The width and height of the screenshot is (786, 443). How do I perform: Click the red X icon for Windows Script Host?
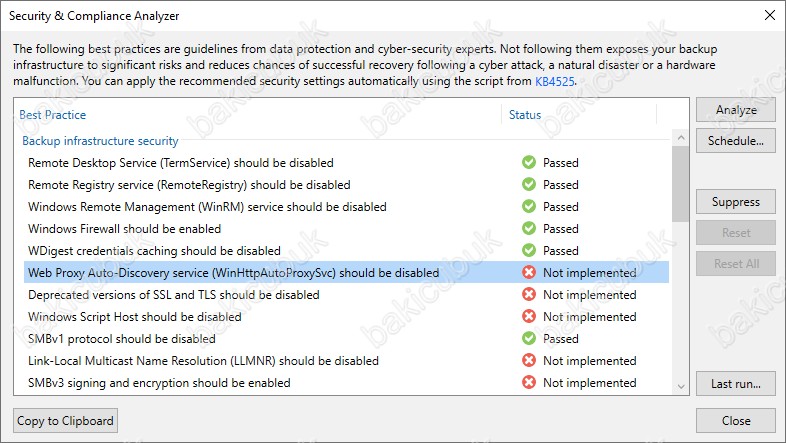point(528,317)
